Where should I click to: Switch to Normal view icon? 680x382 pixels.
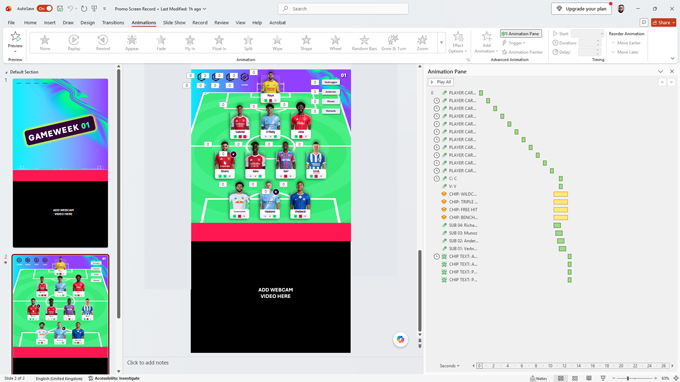click(561, 379)
